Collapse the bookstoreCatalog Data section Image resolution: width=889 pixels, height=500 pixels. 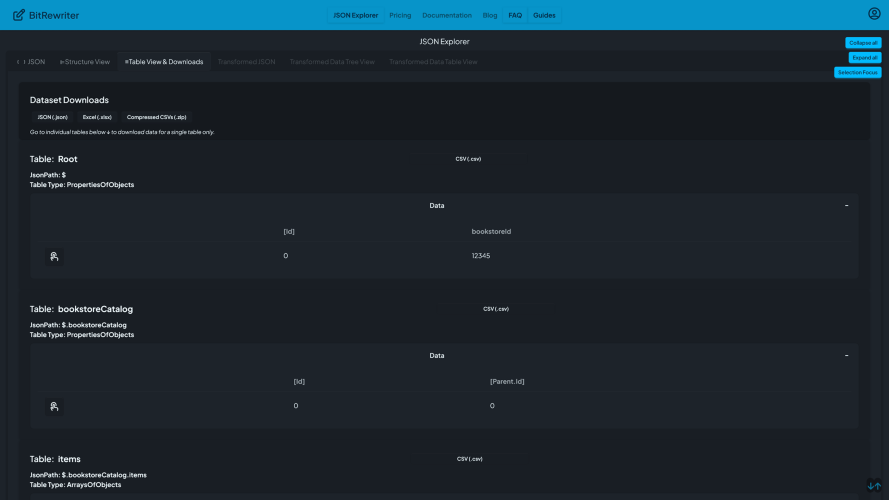coord(846,355)
